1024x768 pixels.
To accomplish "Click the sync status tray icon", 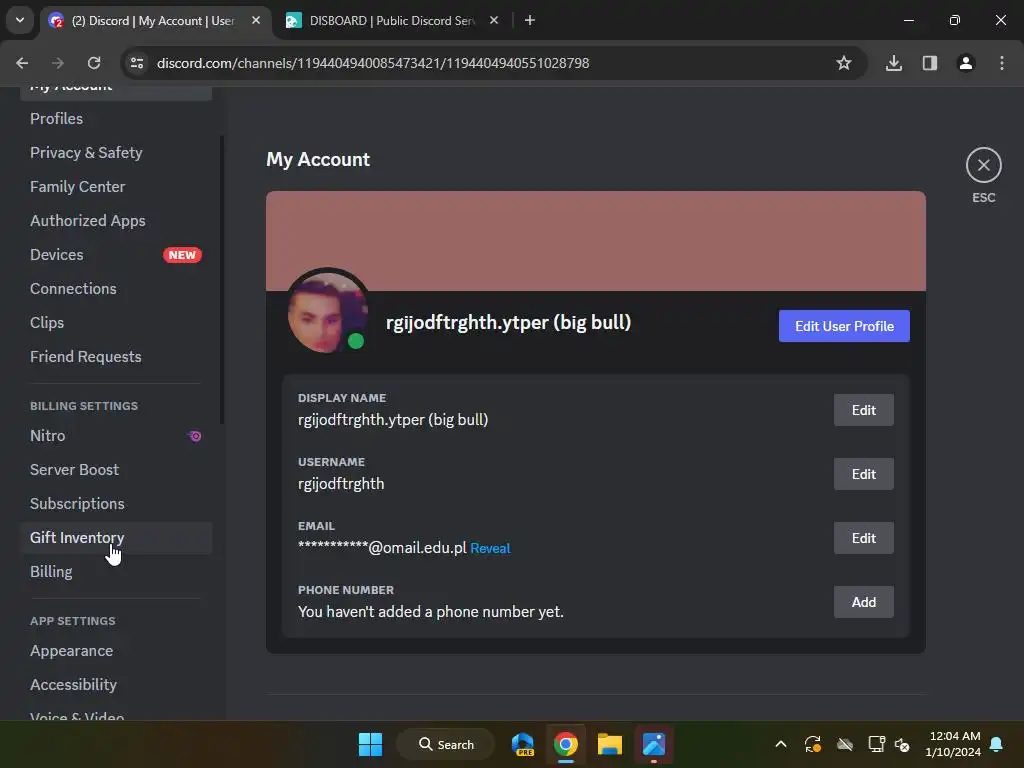I will click(x=812, y=744).
